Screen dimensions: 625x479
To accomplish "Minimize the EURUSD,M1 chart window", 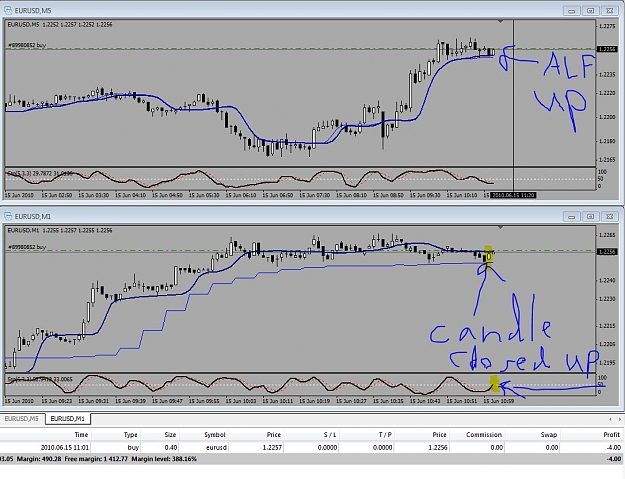I will 572,216.
